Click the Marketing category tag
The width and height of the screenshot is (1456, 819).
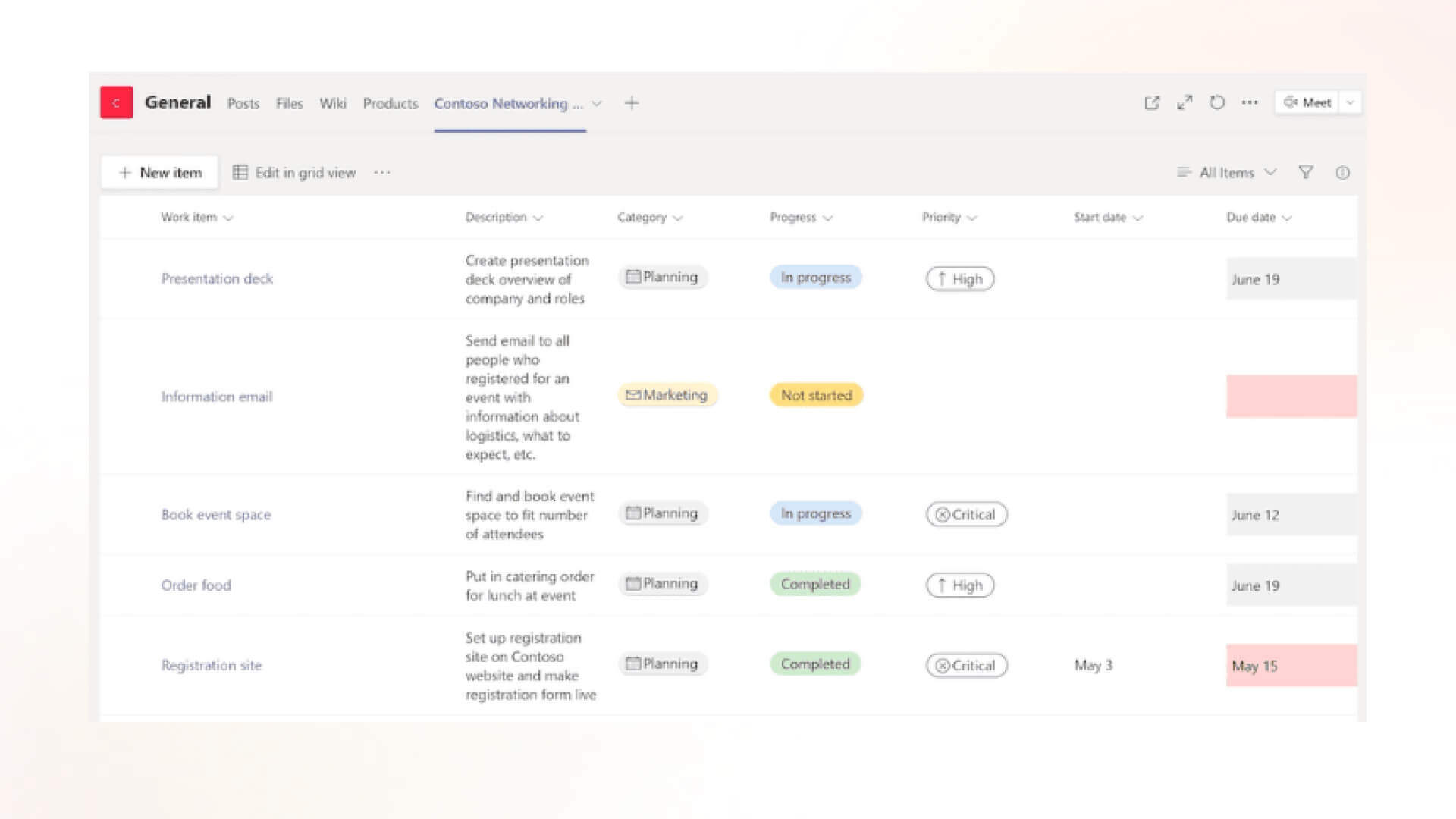(667, 395)
